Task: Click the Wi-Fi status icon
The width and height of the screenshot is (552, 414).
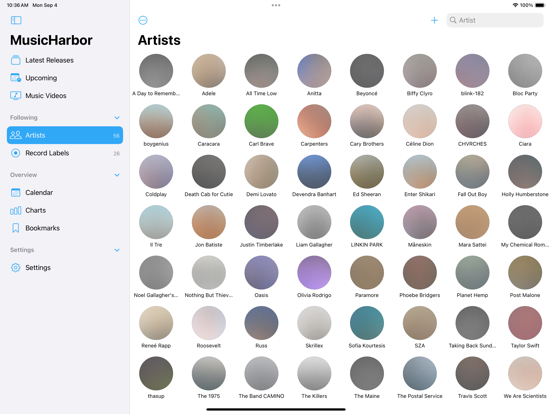Action: point(515,5)
